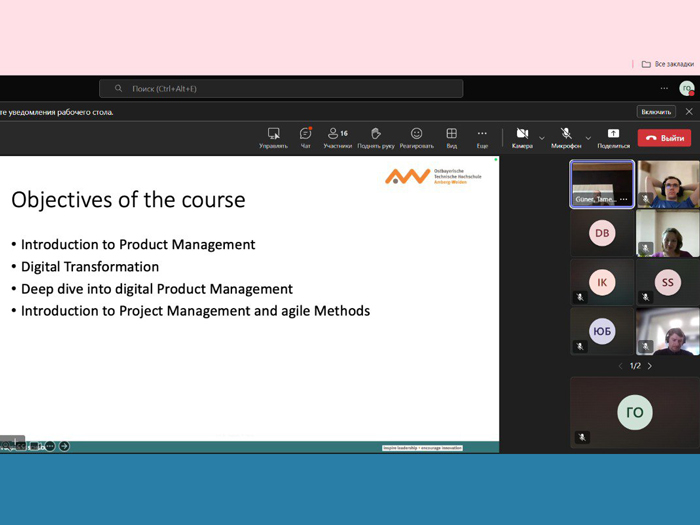Screen dimensions: 700x525
Task: Dismiss the desktop notifications banner
Action: click(688, 112)
